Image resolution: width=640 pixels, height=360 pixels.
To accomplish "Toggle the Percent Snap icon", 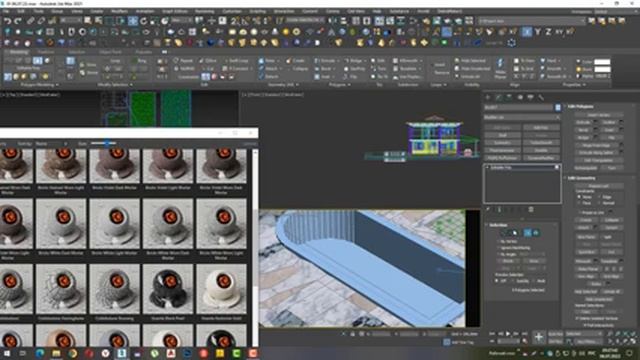I will (257, 21).
